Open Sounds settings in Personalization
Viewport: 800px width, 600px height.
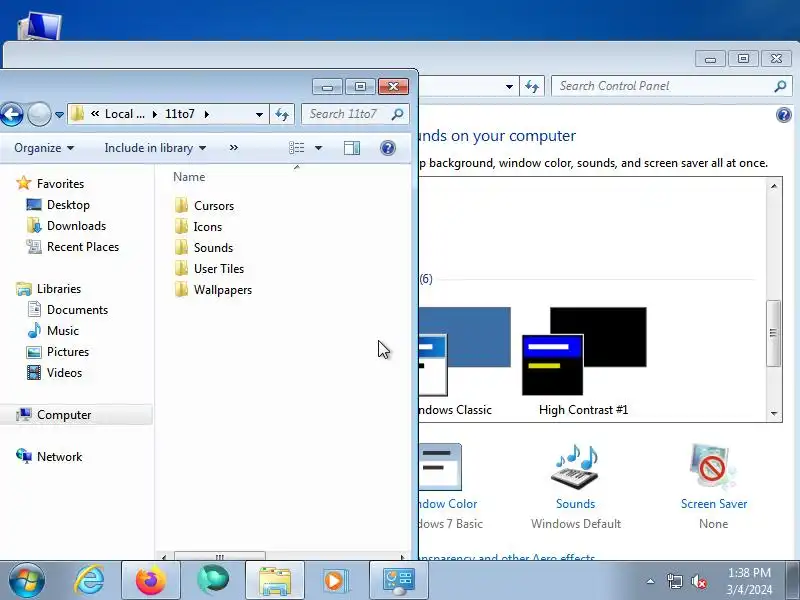[x=576, y=486]
